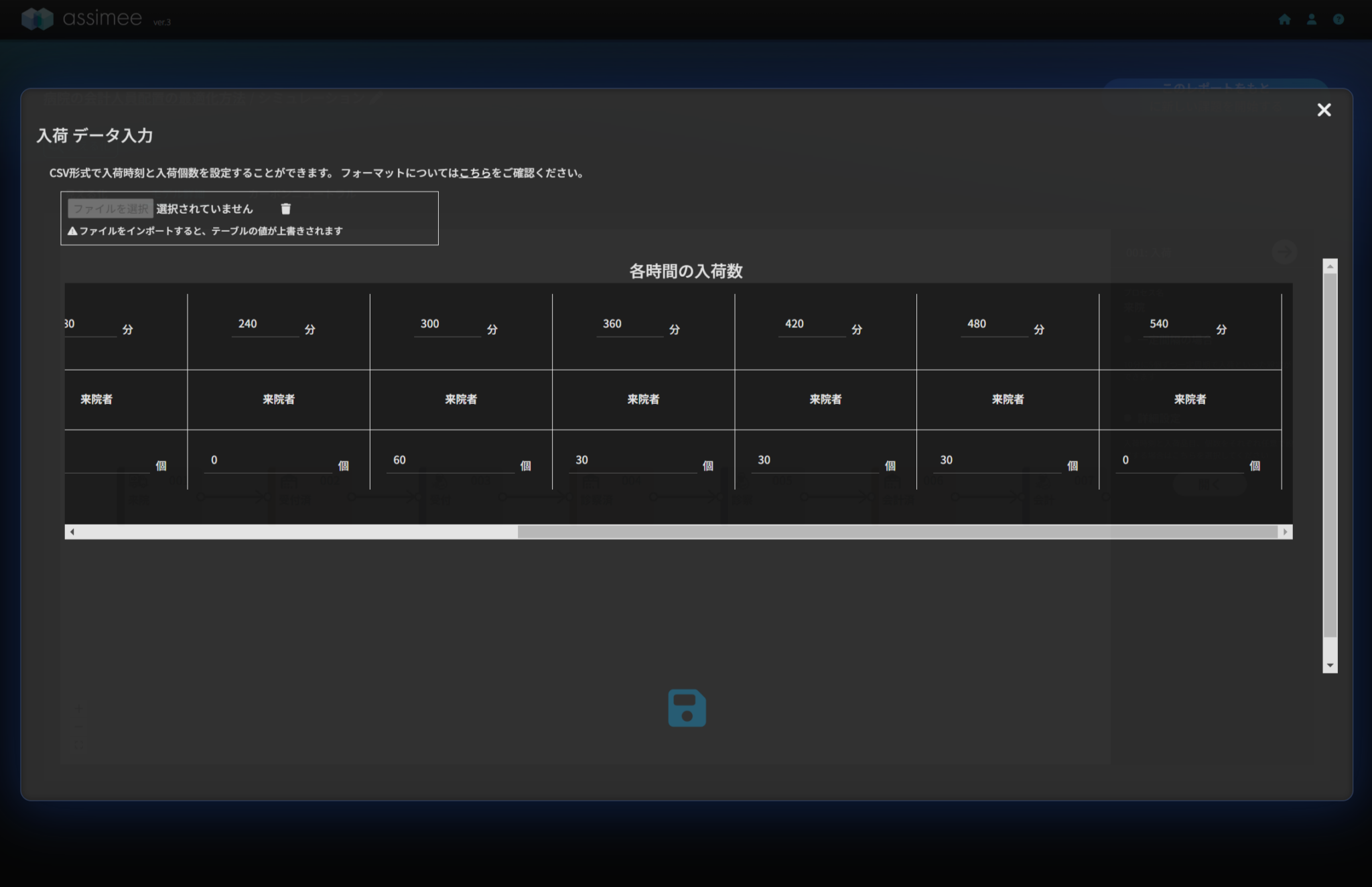
Task: Click the floppy disk save icon
Action: (x=687, y=708)
